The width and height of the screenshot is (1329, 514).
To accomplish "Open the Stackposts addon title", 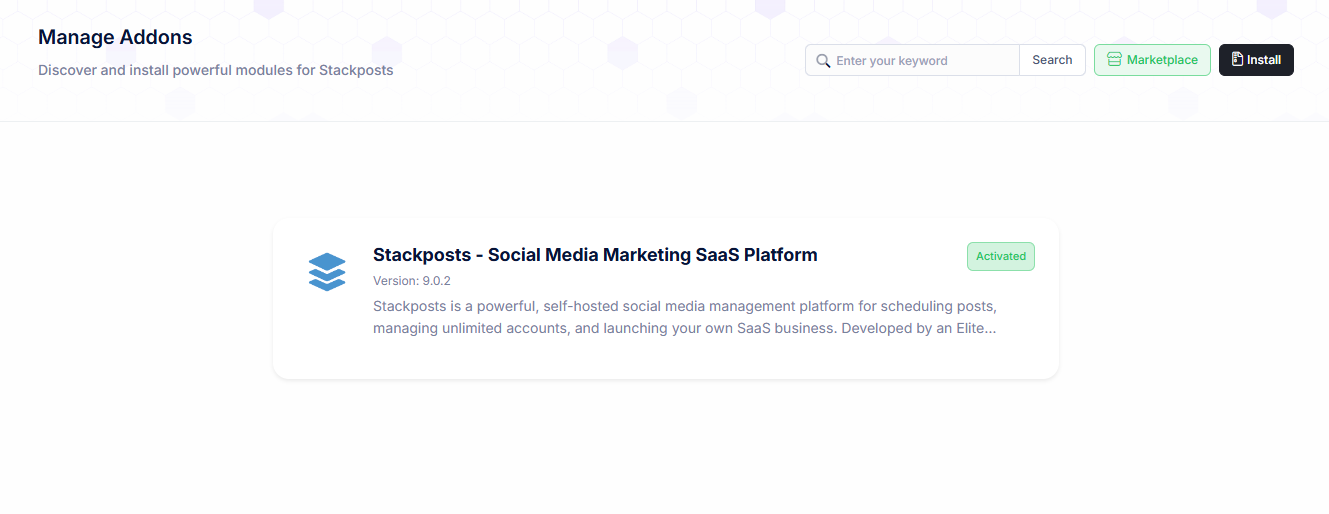I will point(595,255).
